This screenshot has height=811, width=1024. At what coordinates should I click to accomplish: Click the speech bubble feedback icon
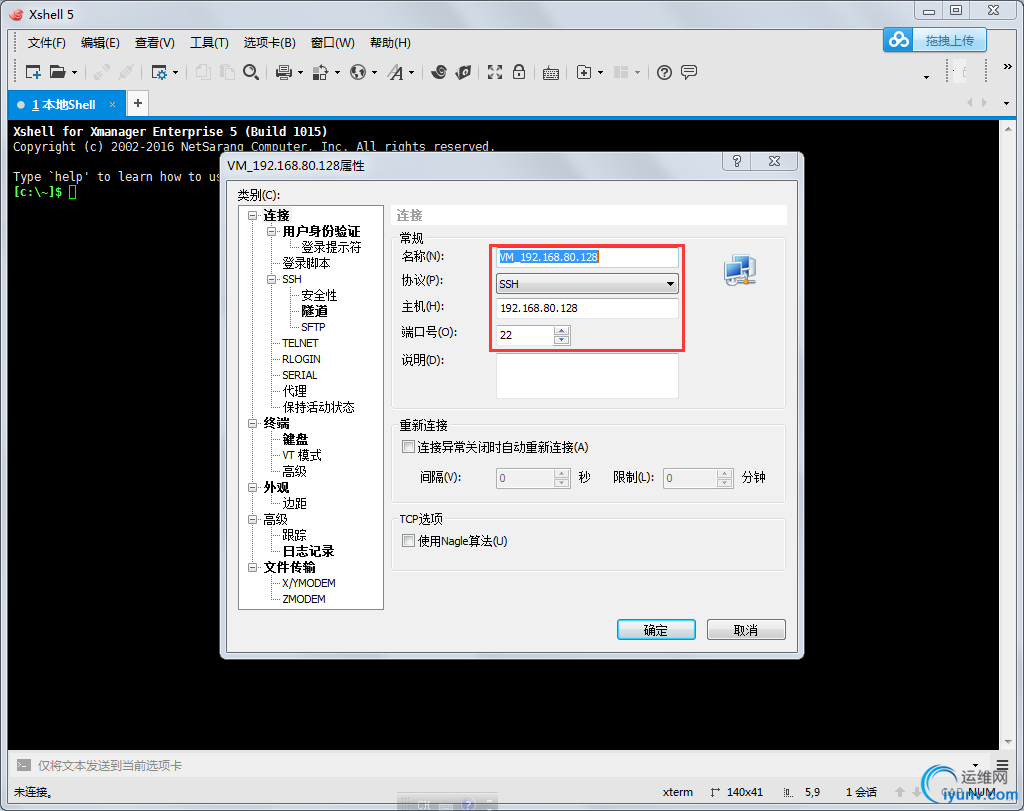tap(689, 72)
